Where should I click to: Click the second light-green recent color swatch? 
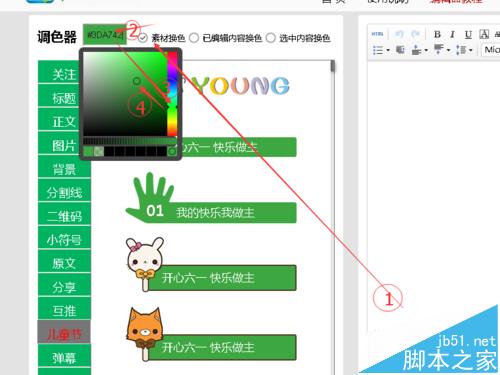99,152
